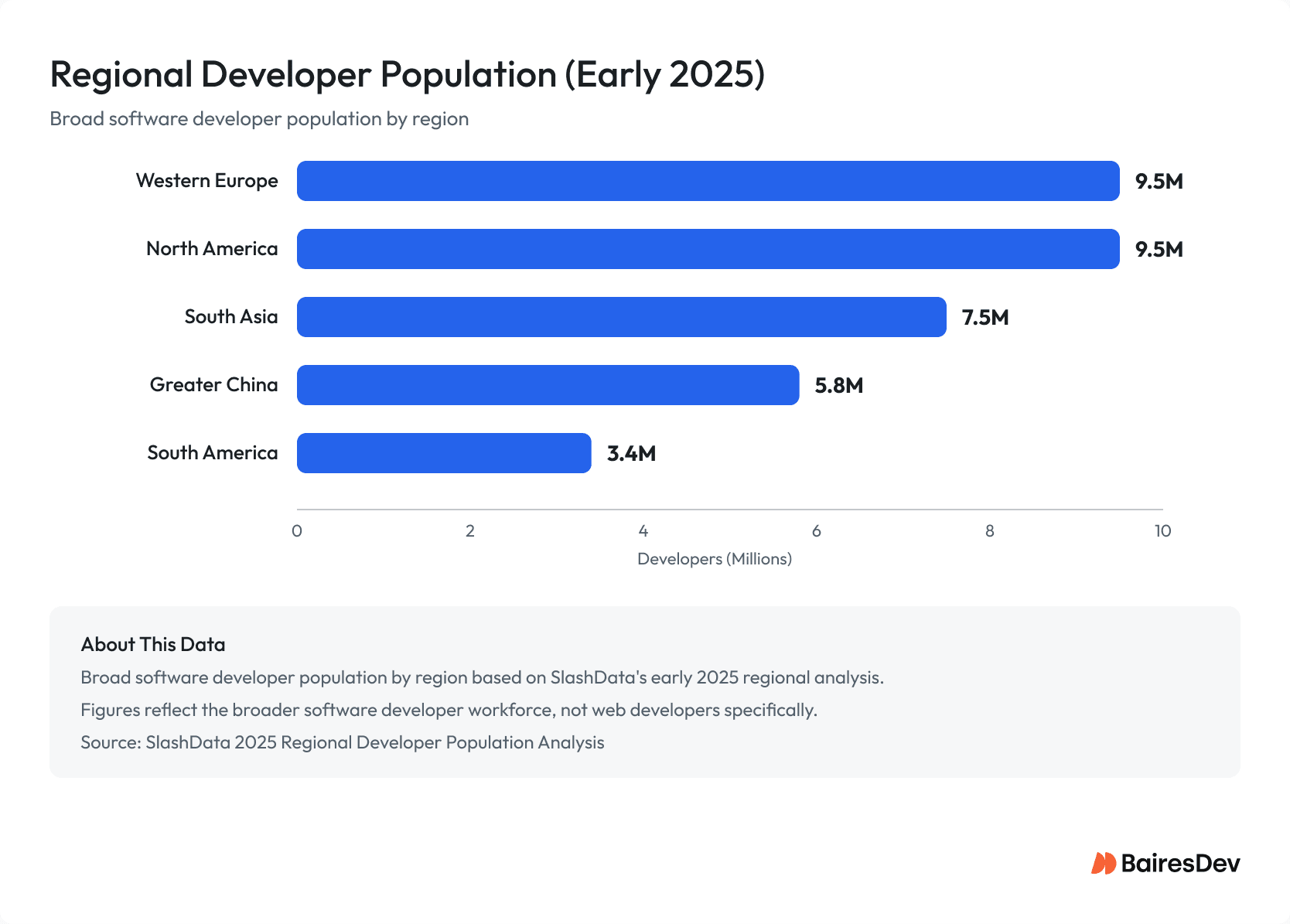This screenshot has width=1290, height=924.
Task: Click the Source: SlashData 2025 line
Action: coord(343,742)
